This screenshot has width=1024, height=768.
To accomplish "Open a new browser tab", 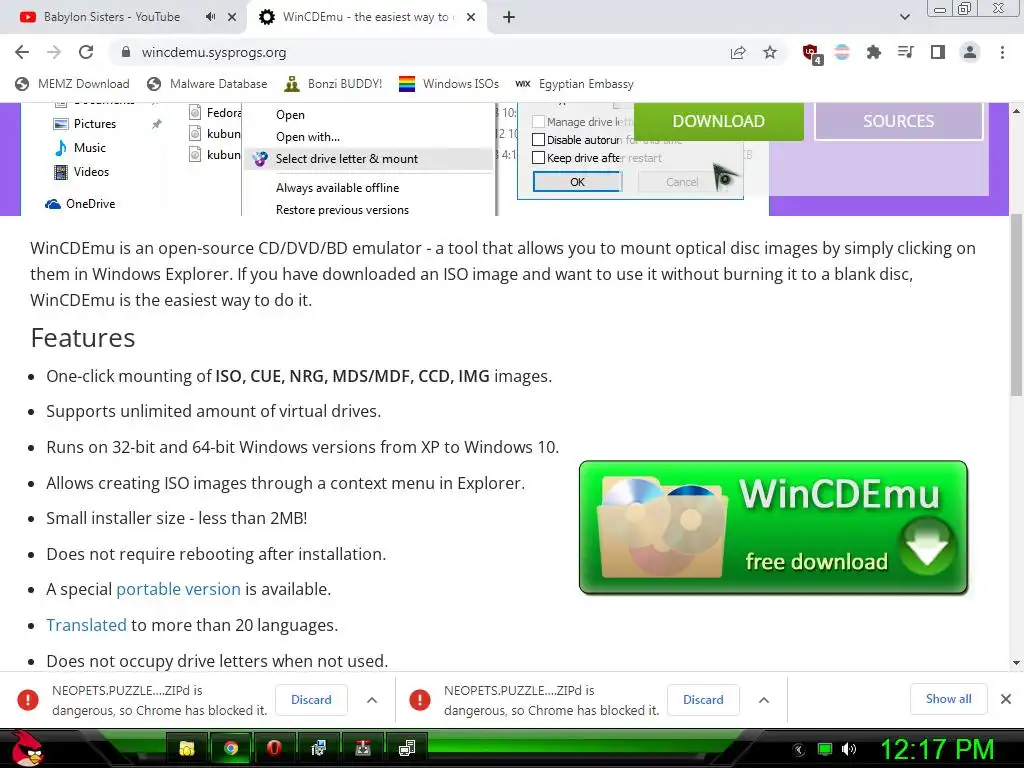I will click(509, 17).
